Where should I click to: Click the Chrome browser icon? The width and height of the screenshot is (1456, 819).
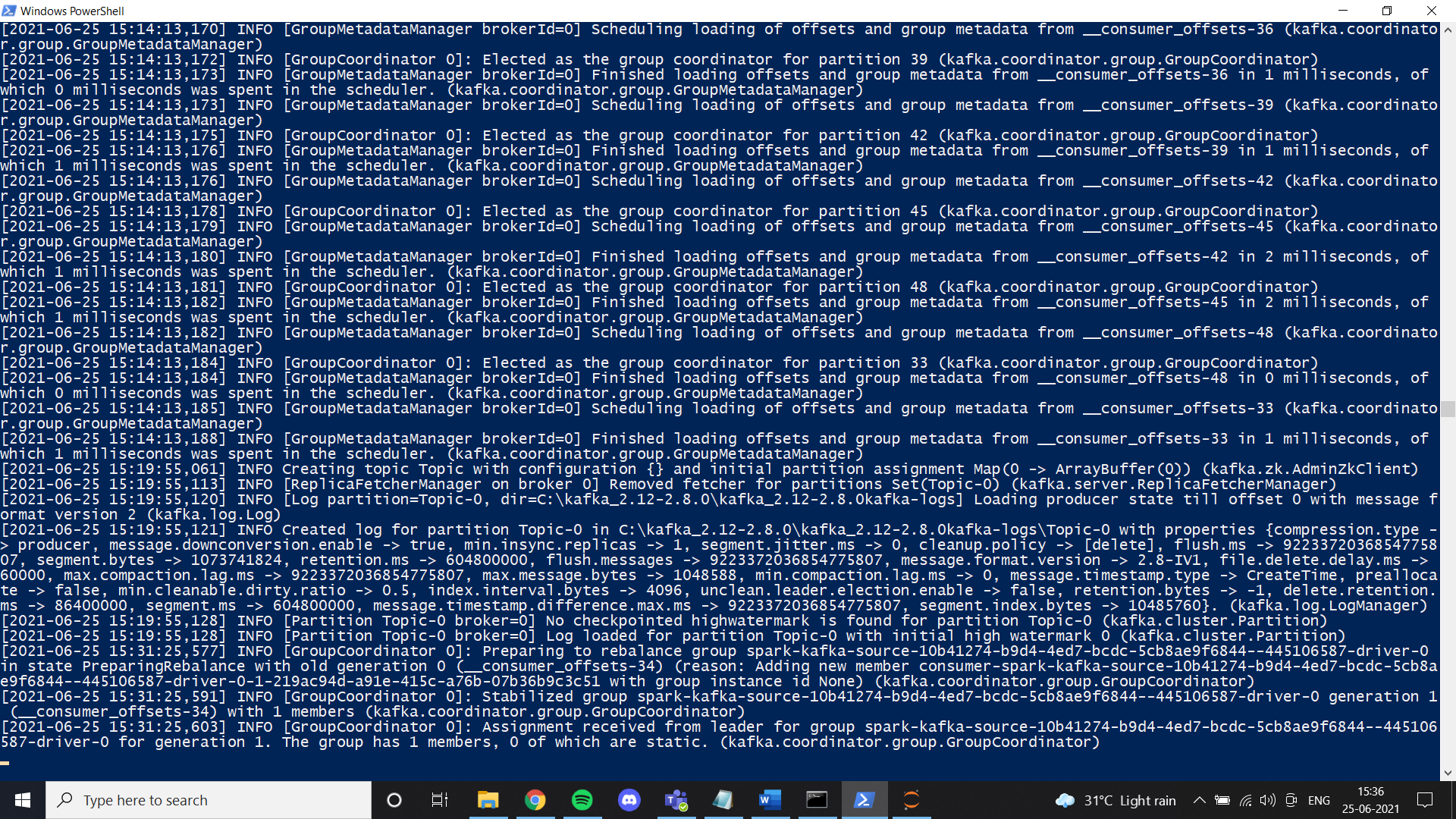pos(535,799)
